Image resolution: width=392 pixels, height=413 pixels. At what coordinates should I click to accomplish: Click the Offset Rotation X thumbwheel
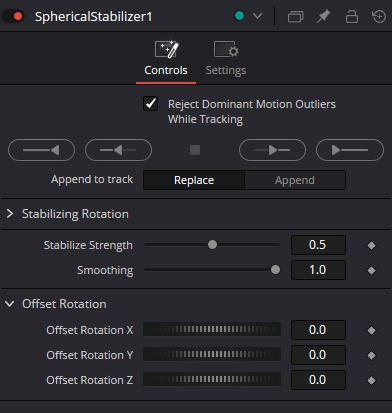[x=212, y=329]
